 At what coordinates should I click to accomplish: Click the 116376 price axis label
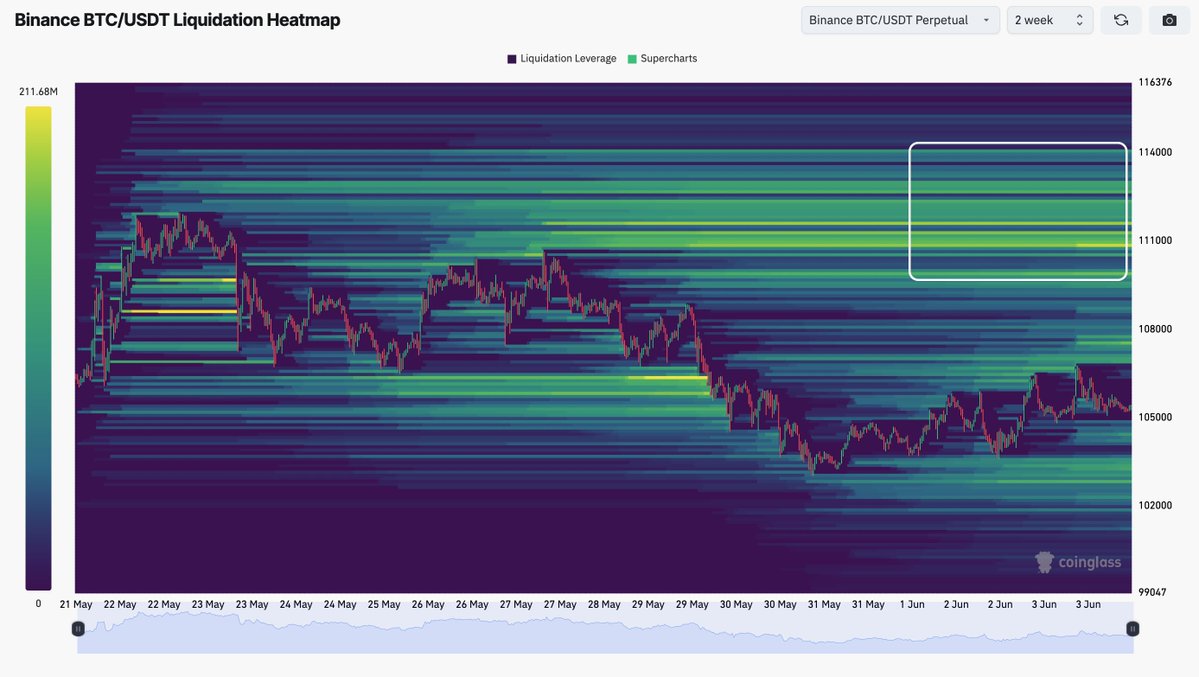pyautogui.click(x=1155, y=83)
